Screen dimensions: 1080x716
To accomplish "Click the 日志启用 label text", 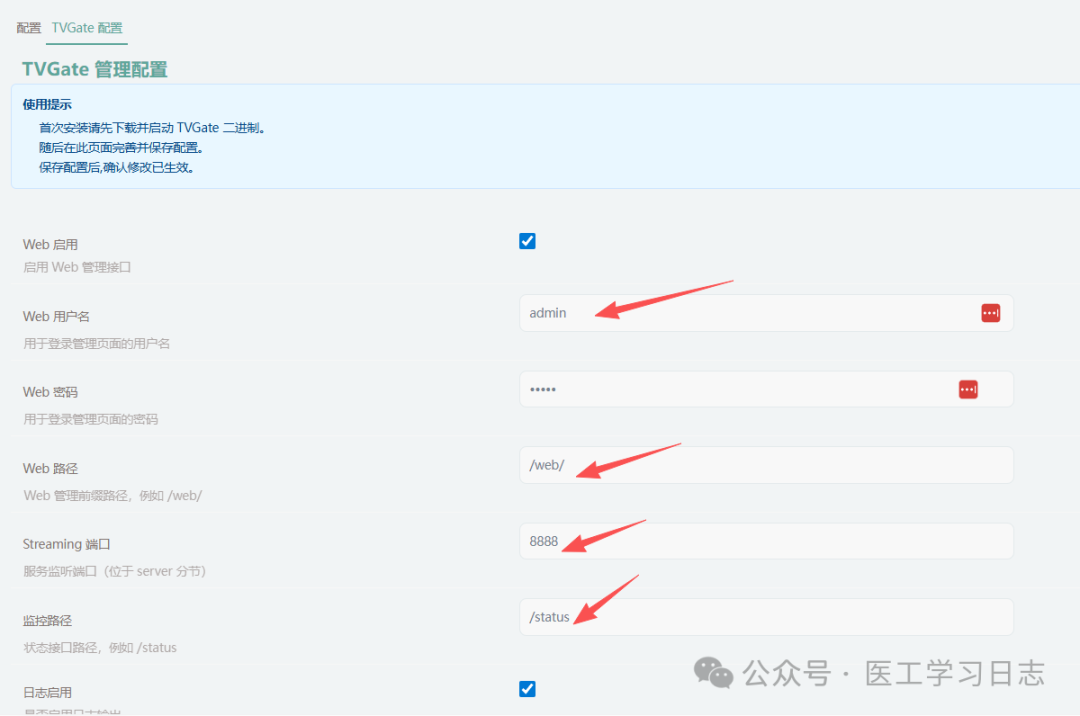I will [47, 692].
